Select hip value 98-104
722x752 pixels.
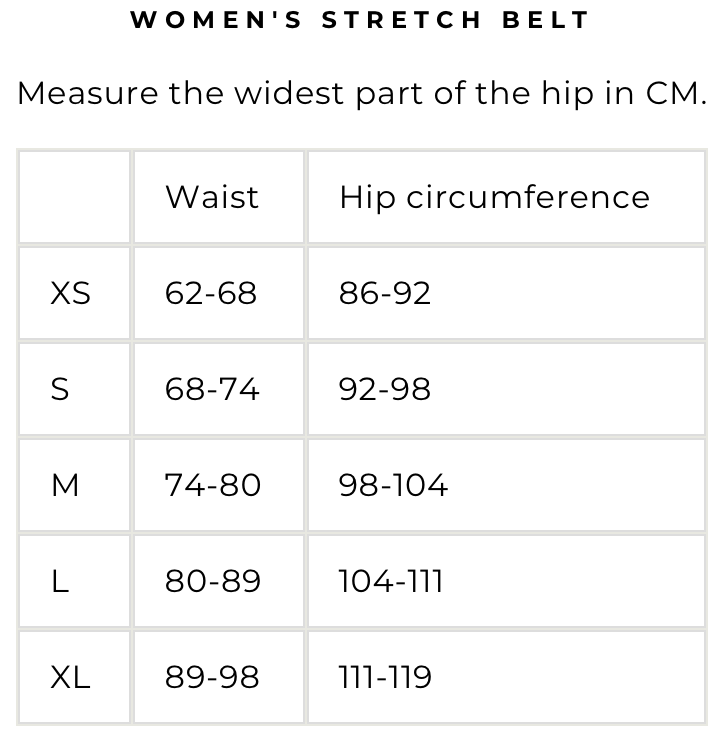[393, 485]
